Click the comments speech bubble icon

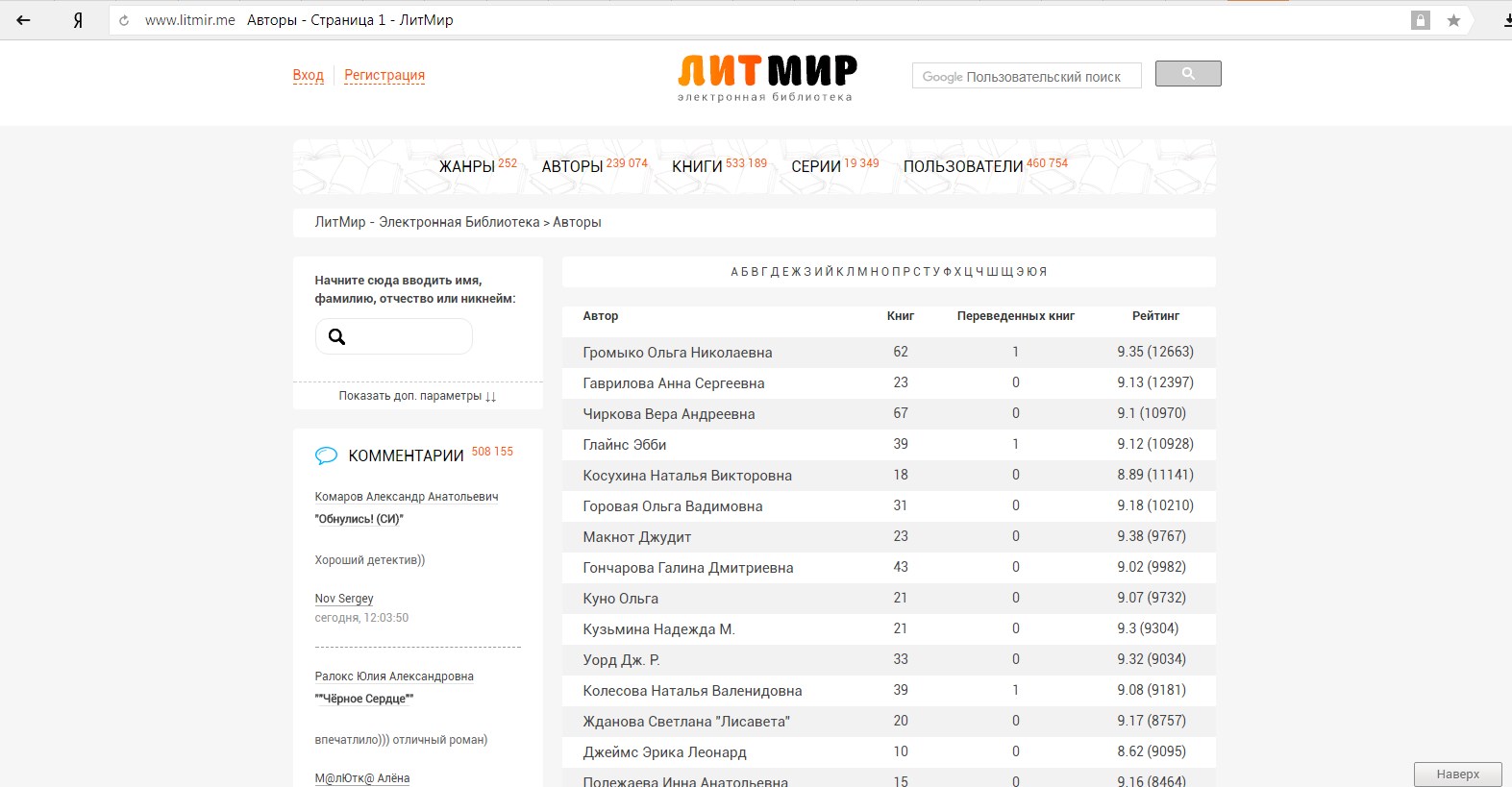pyautogui.click(x=326, y=455)
